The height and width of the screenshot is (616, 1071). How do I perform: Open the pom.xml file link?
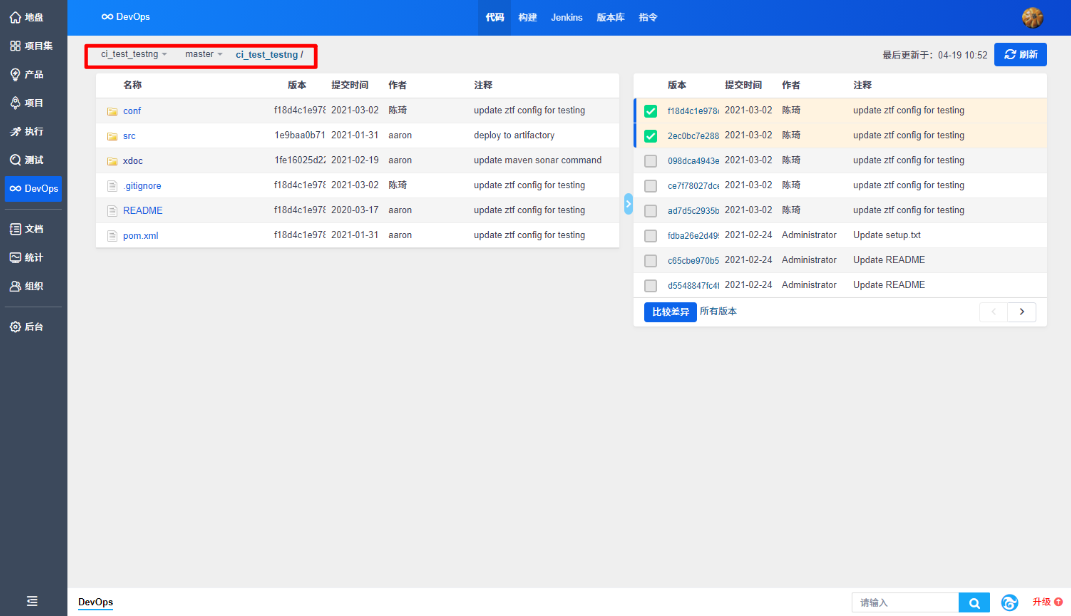[140, 236]
